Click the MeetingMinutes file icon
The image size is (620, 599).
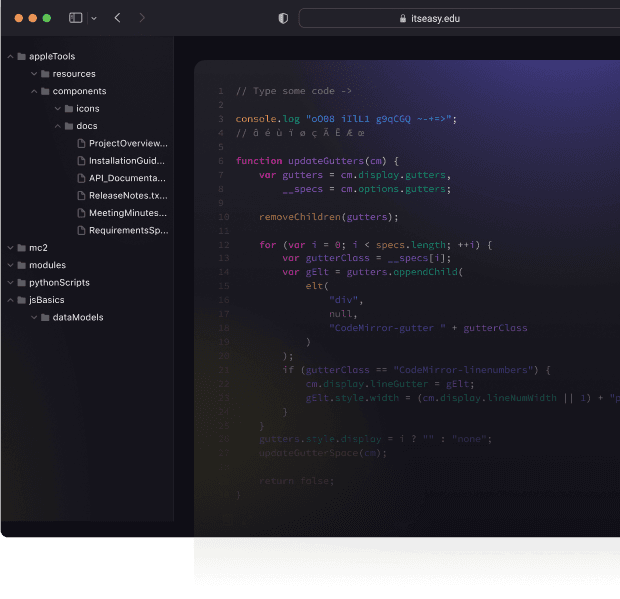pos(81,213)
